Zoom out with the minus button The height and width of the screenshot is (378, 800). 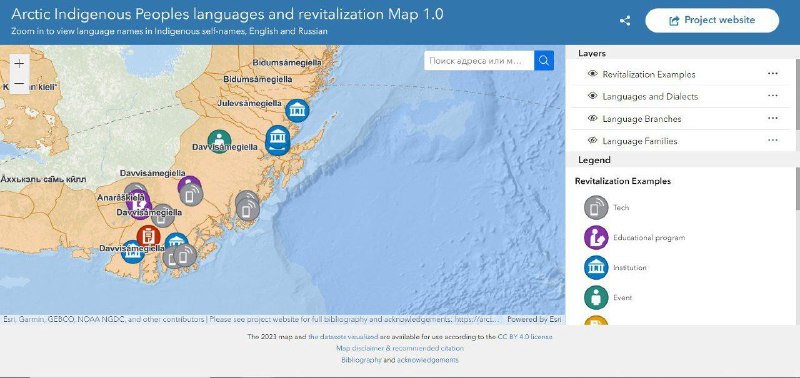click(x=19, y=83)
